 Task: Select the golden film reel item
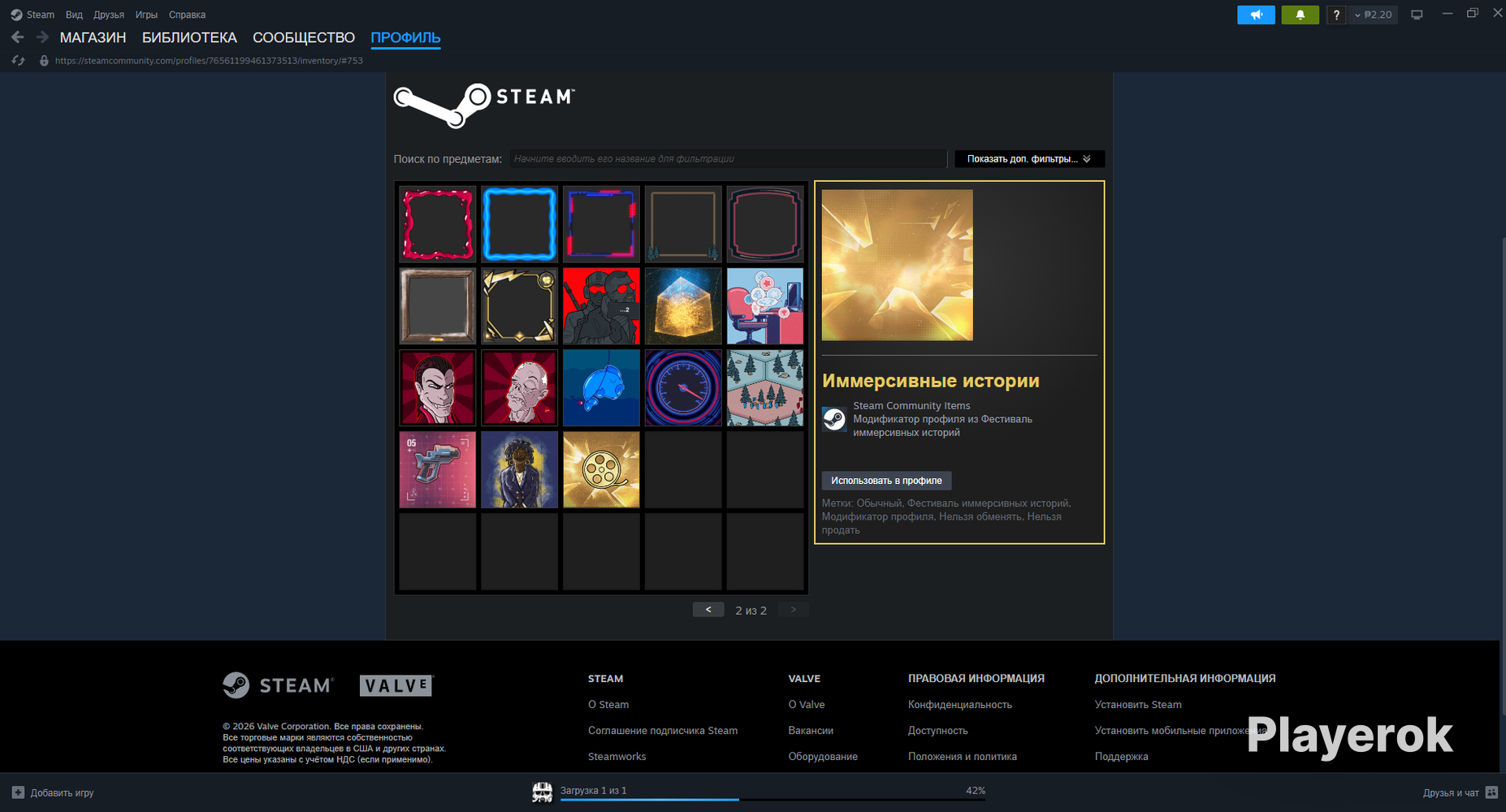[601, 469]
